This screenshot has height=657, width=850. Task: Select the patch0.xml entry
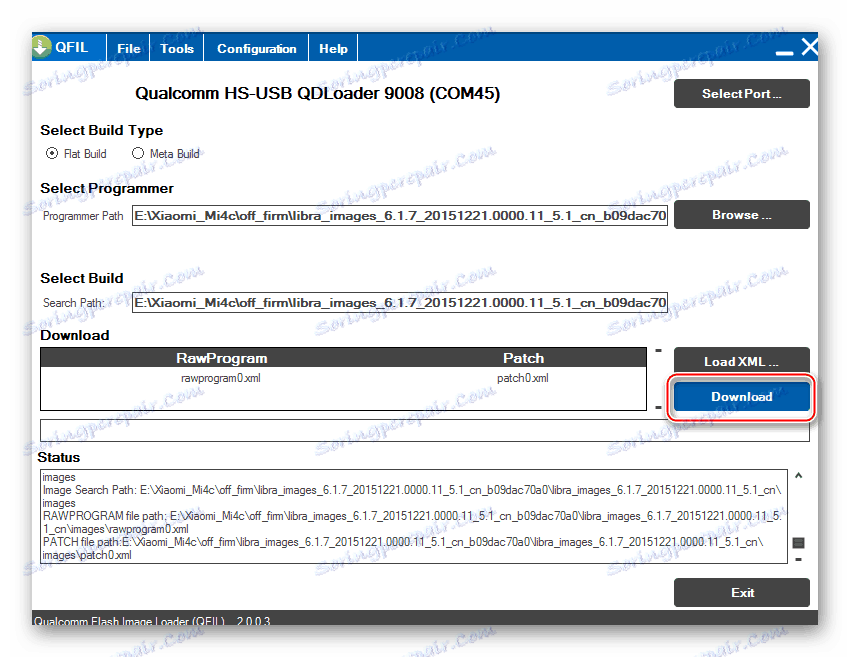pos(523,378)
